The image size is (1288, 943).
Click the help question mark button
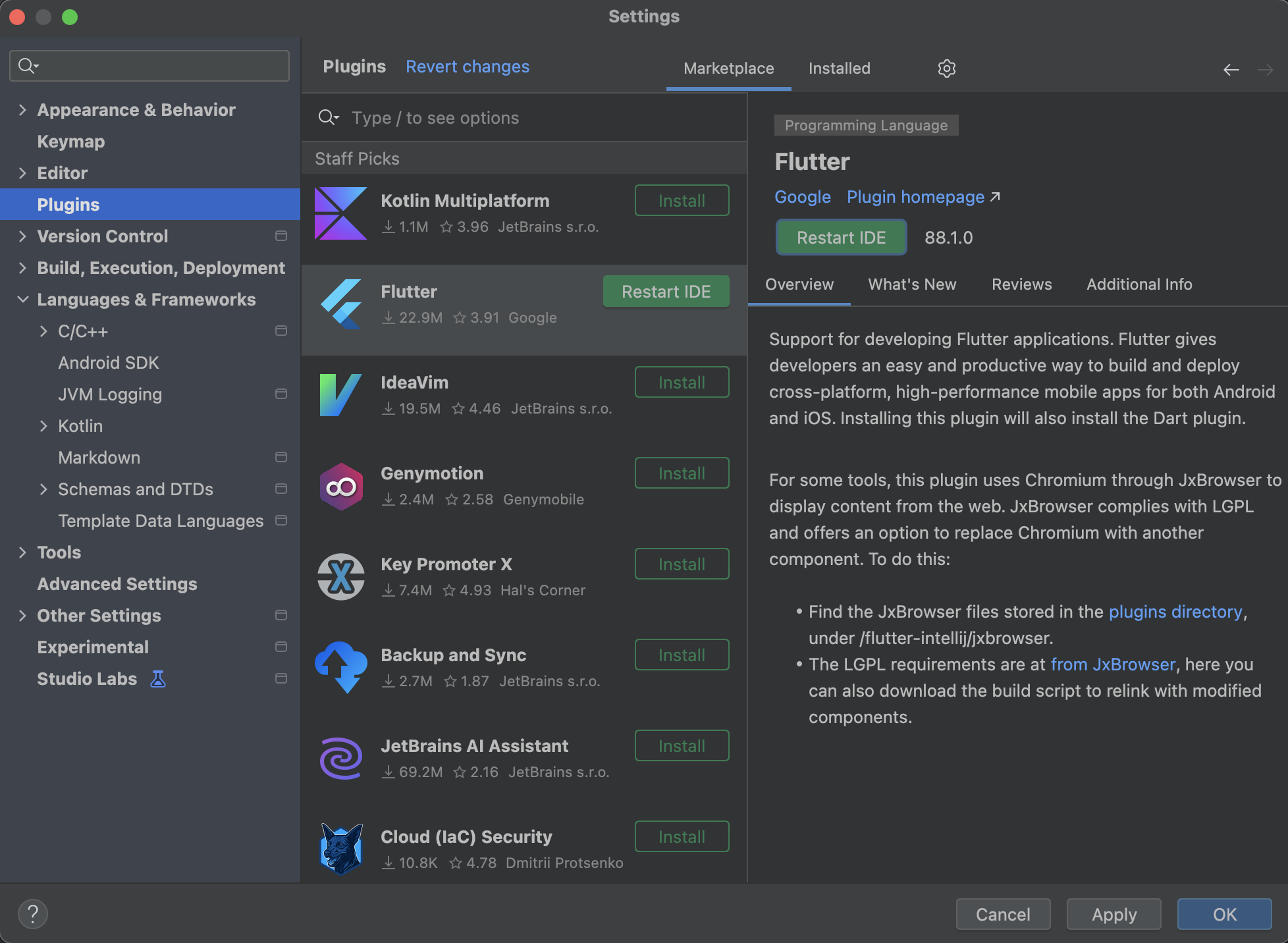point(33,914)
